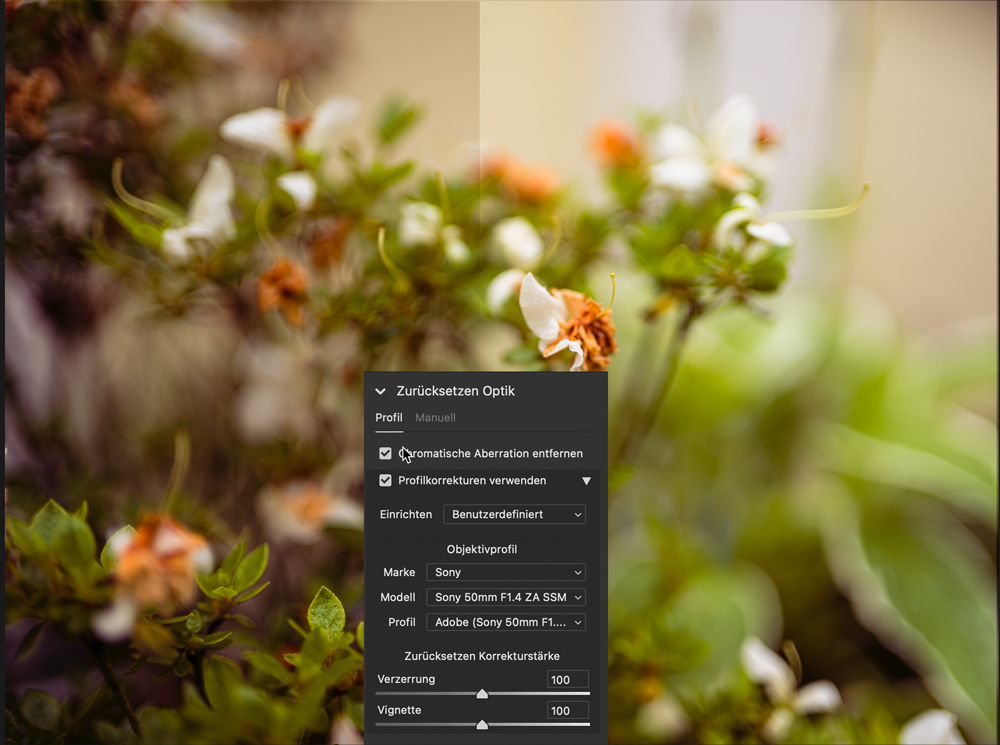Toggle Chromatische Aberration entfernen checkbox
Viewport: 1000px width, 745px height.
click(x=385, y=454)
